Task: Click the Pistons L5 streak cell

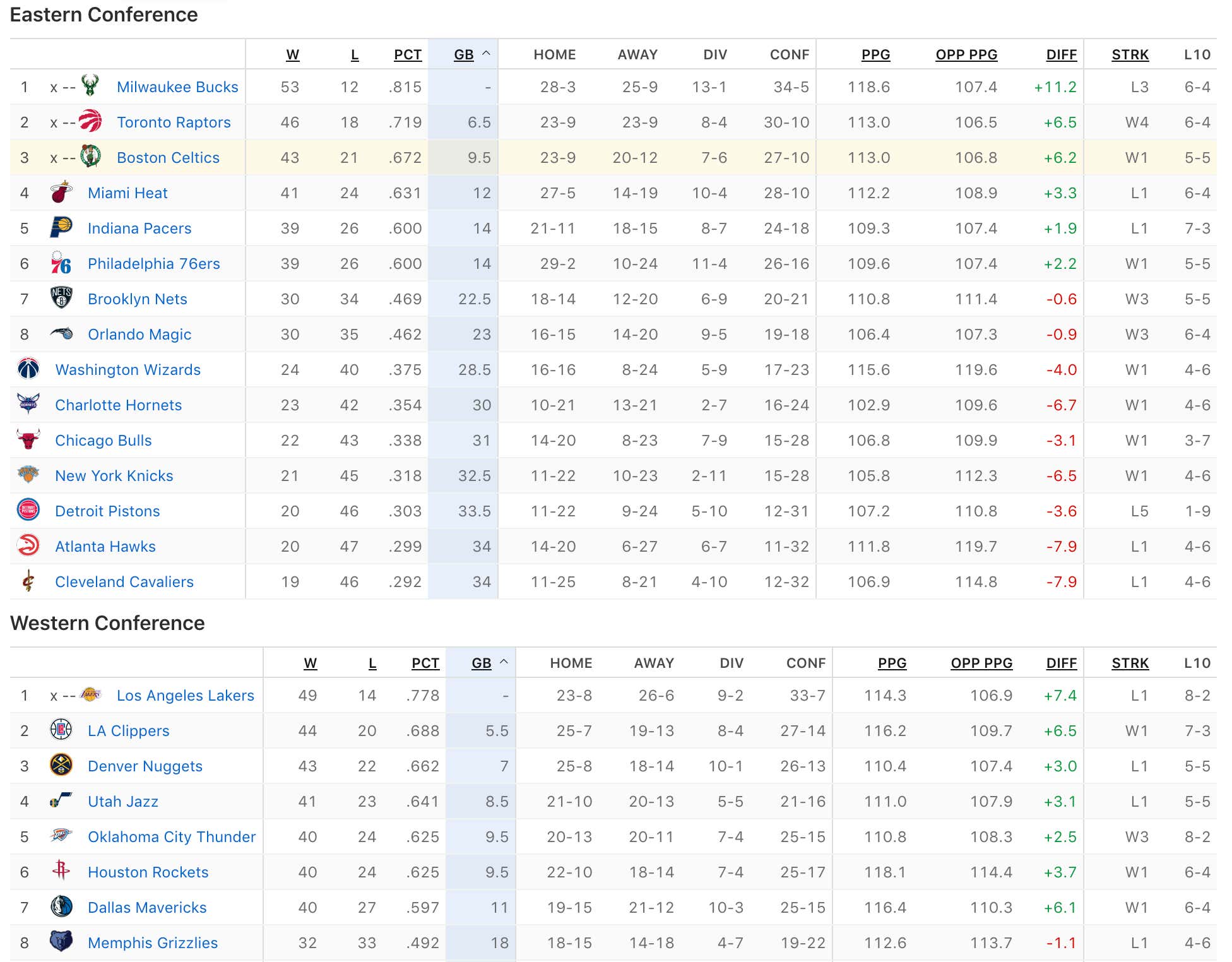Action: click(1139, 511)
